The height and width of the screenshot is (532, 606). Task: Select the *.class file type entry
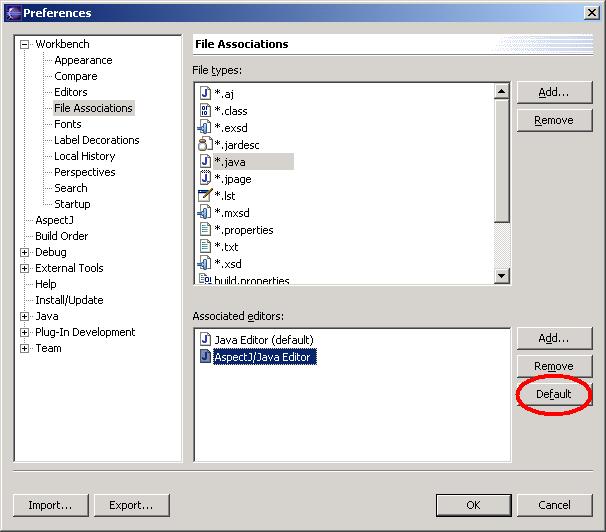point(231,110)
